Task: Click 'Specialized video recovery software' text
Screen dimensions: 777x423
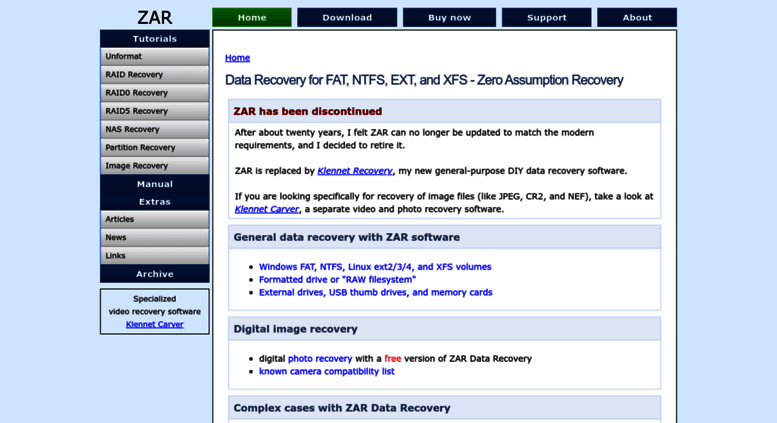Action: (x=155, y=306)
